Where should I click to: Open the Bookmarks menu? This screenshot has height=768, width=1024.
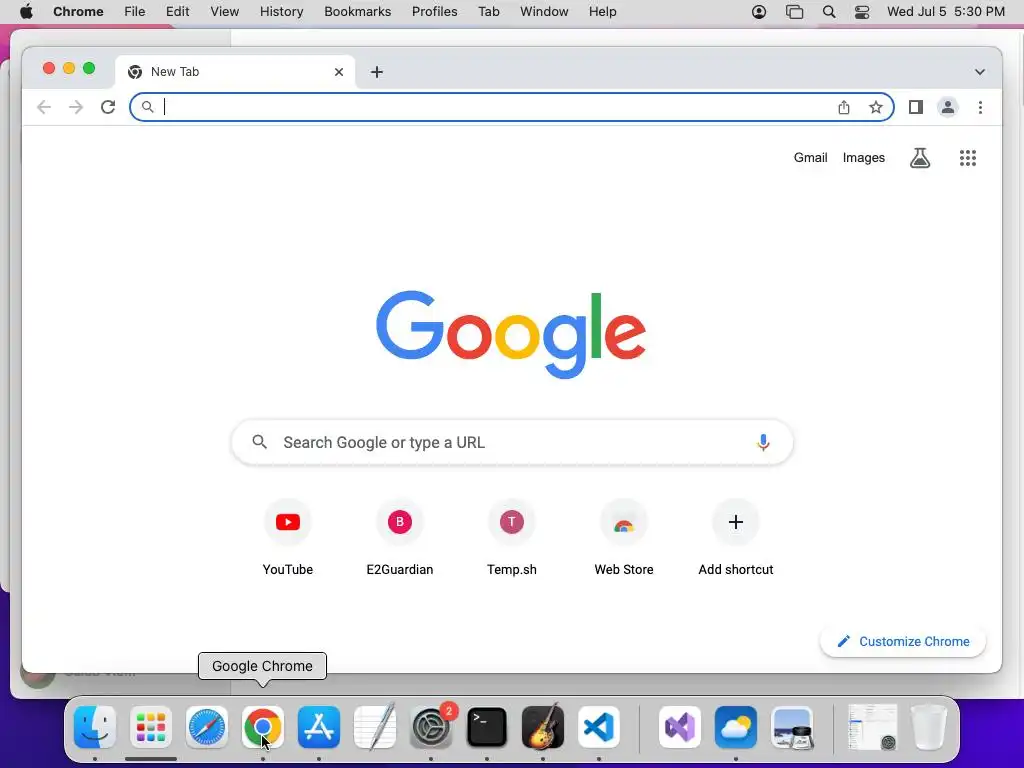357,12
